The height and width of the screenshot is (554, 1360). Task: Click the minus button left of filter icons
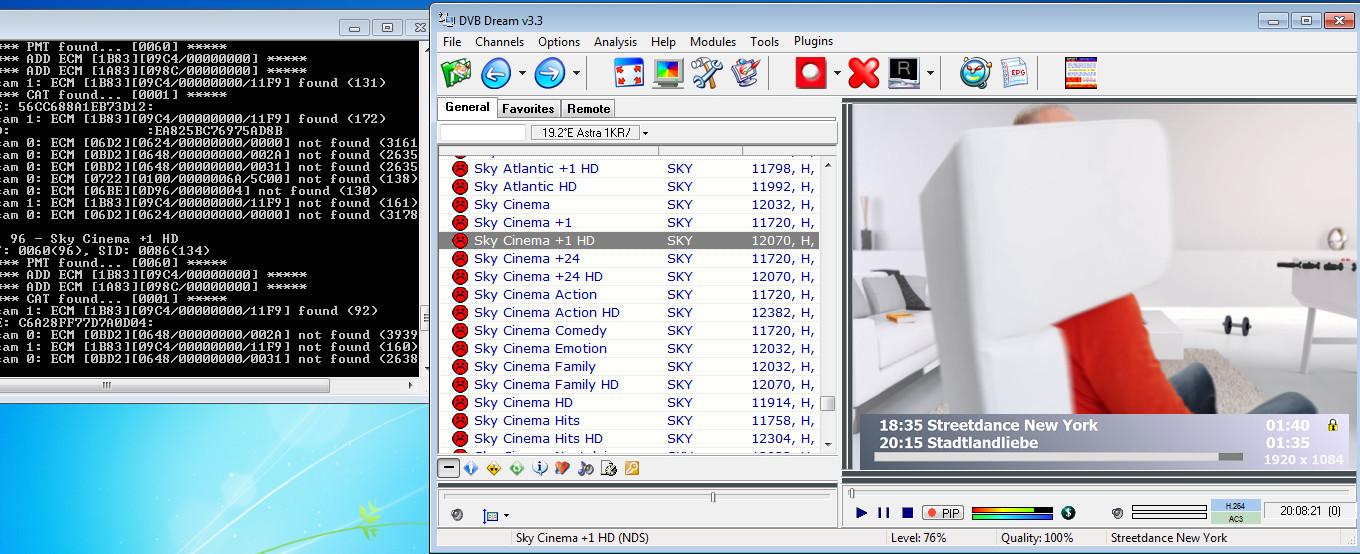coord(449,467)
